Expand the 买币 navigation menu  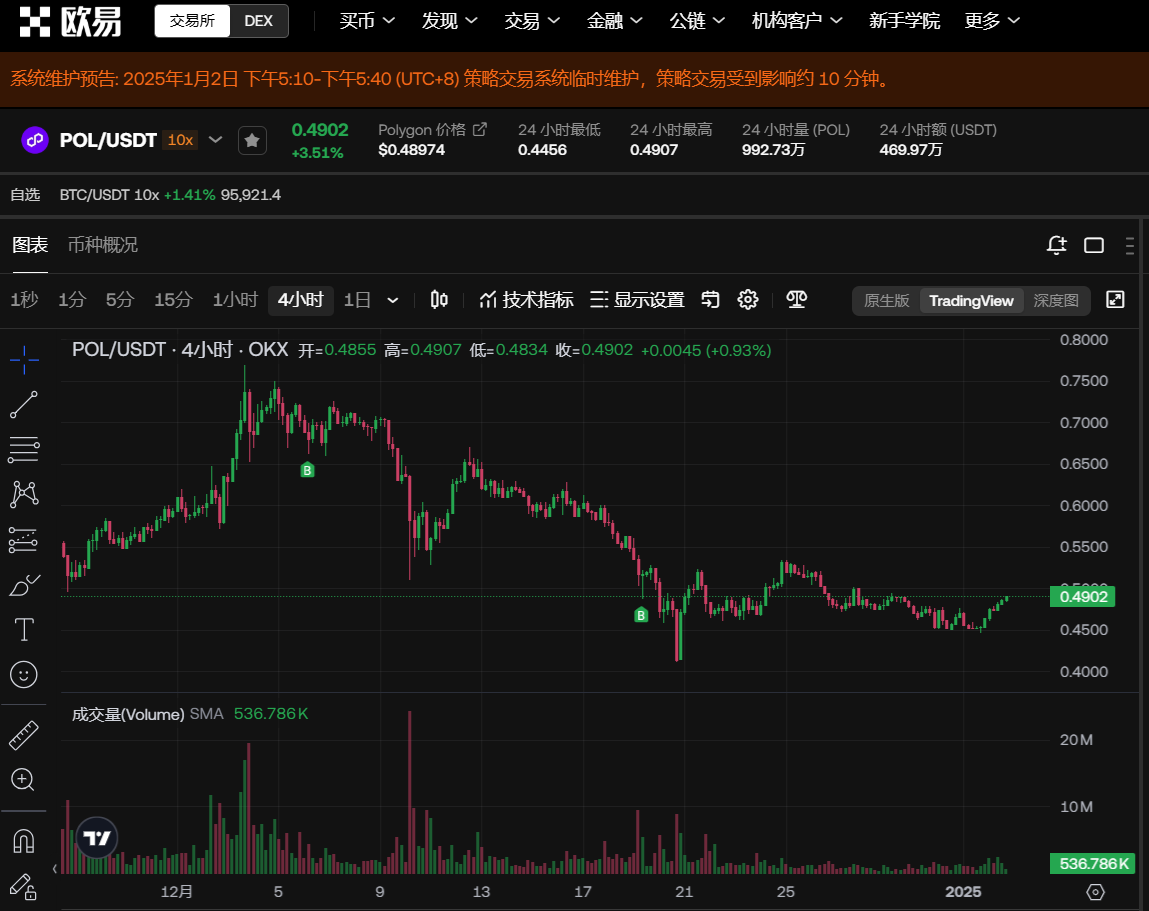(x=367, y=21)
